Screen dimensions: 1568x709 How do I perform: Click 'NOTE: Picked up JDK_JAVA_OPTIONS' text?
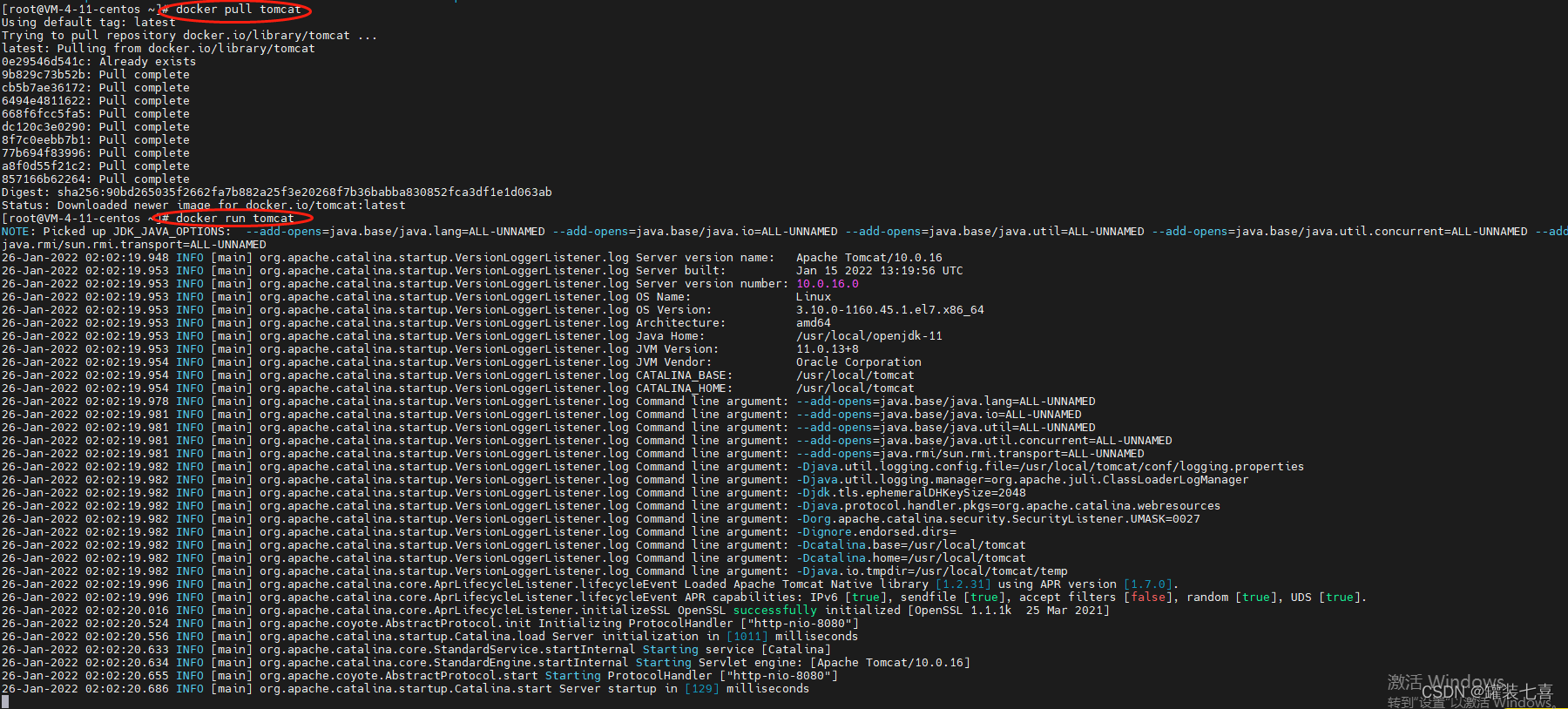pyautogui.click(x=116, y=232)
